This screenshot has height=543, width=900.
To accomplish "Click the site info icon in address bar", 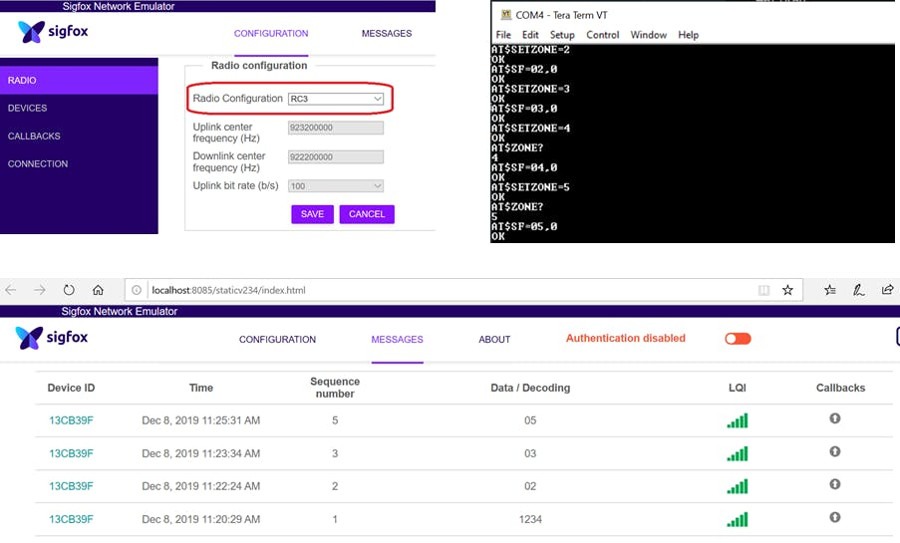I will (x=137, y=290).
